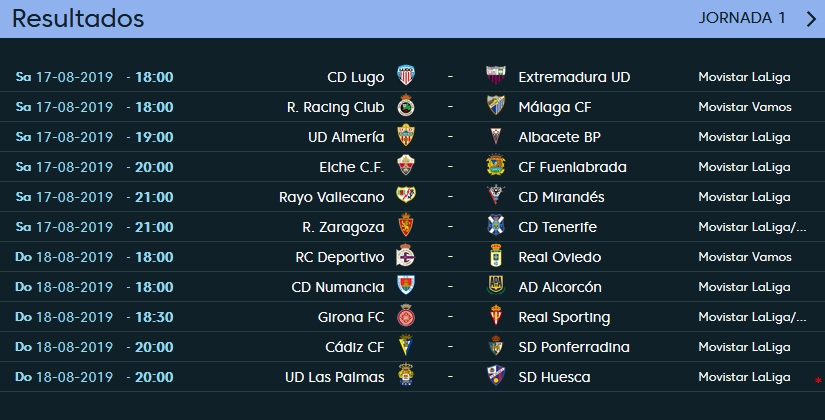Screen dimensions: 825x420
Task: Click the UD Almería crest icon
Action: point(406,135)
